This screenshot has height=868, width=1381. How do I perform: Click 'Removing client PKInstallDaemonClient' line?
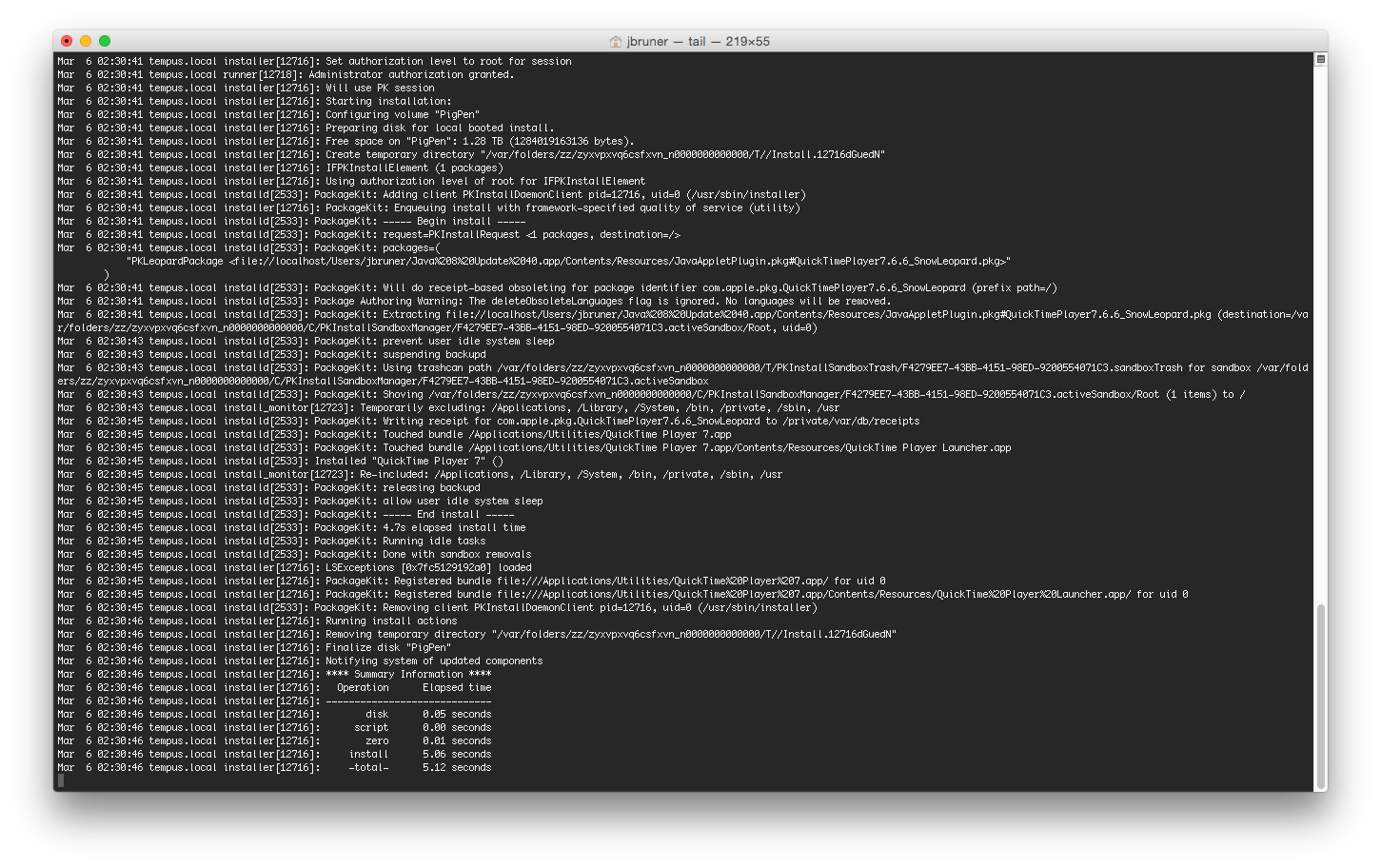coord(437,607)
